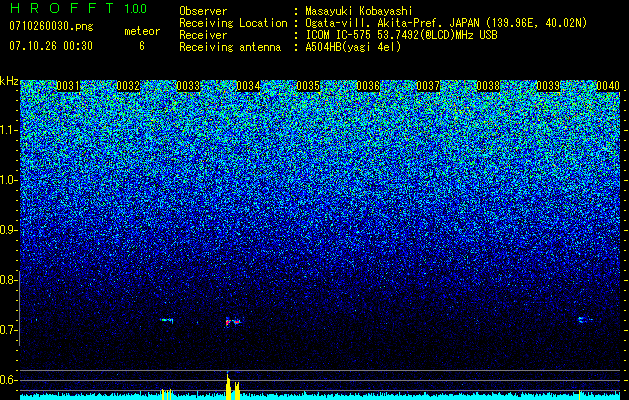629x400 pixels.
Task: Click the Receiving antenna A504HB text
Action: tap(353, 47)
